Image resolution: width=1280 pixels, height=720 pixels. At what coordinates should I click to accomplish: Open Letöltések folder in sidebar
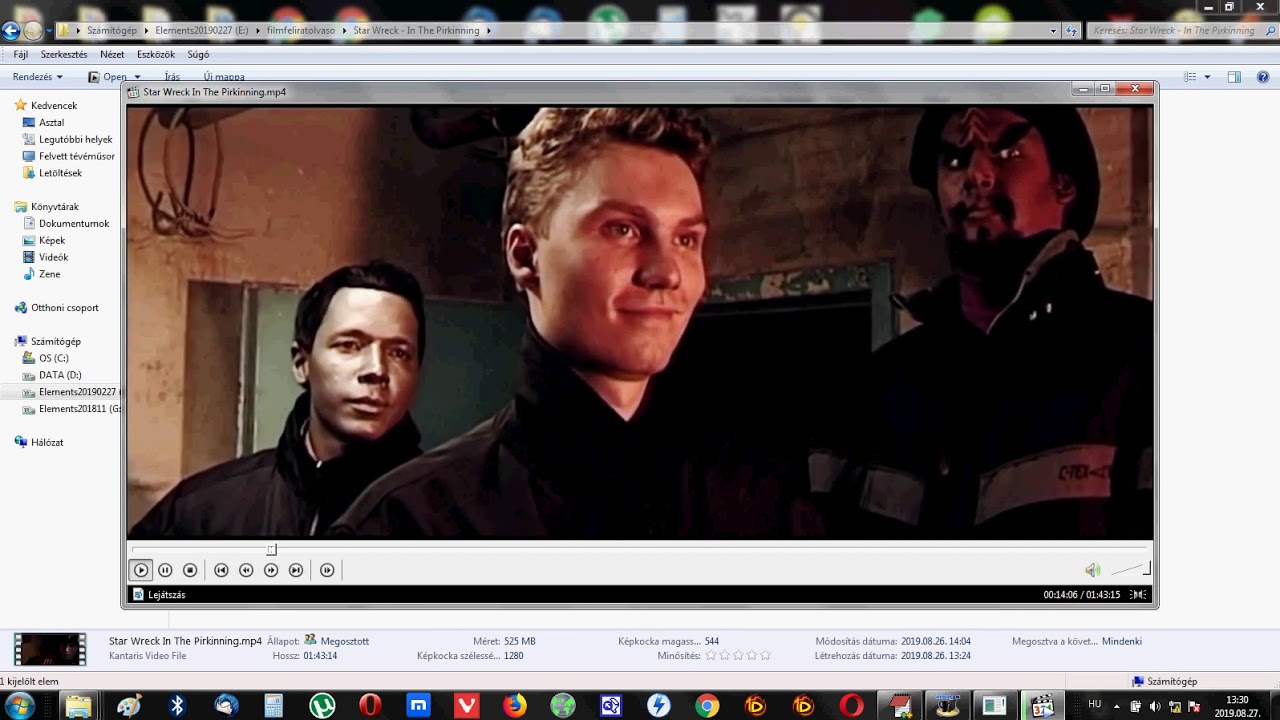coord(60,173)
